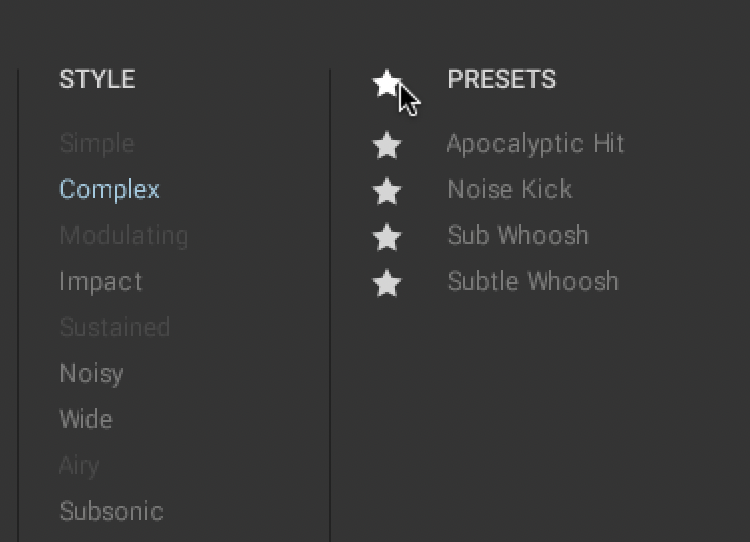Select the Simple style tag

(x=96, y=143)
